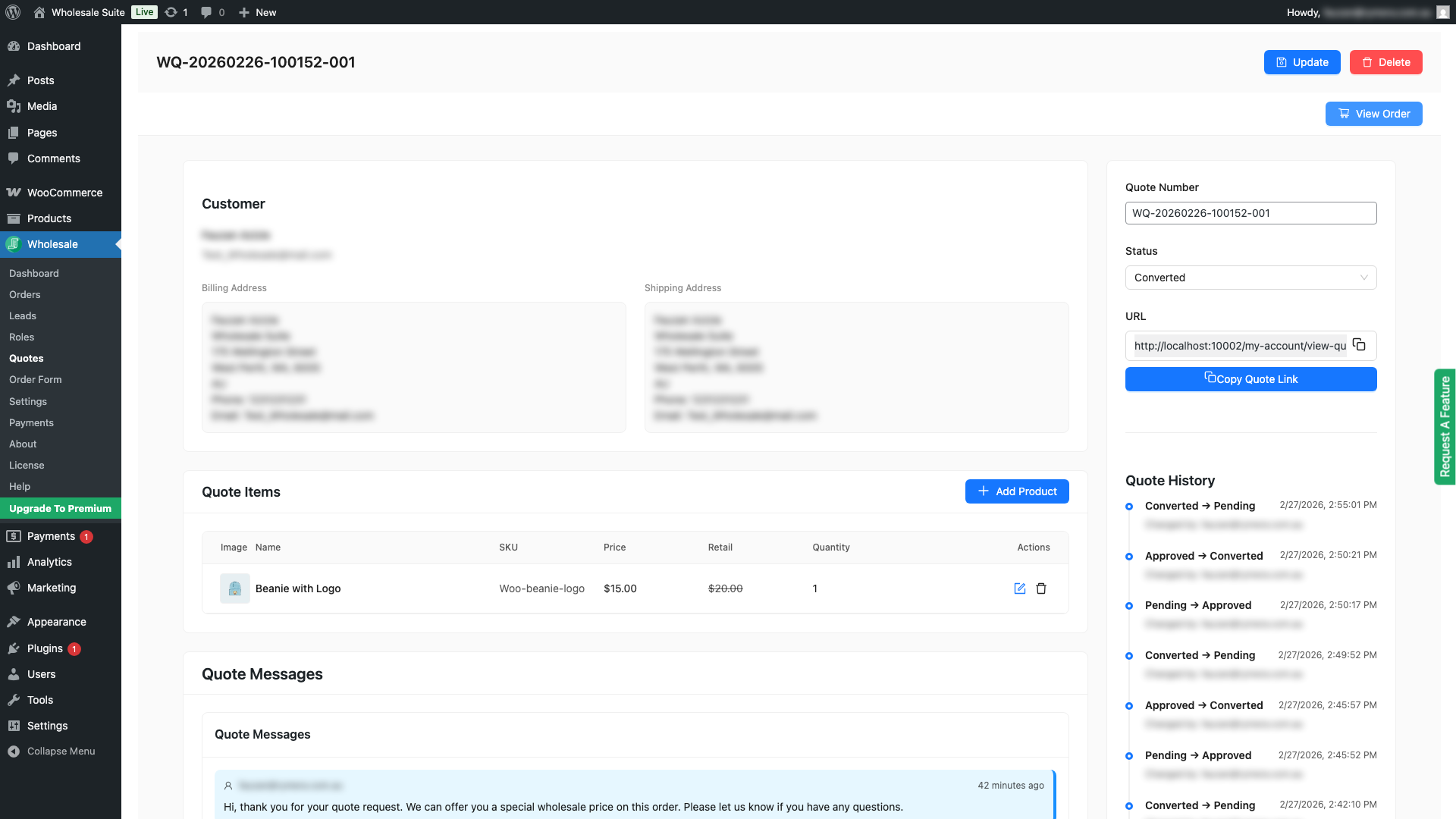Go to the Order Form submenu
The height and width of the screenshot is (819, 1456).
click(35, 379)
